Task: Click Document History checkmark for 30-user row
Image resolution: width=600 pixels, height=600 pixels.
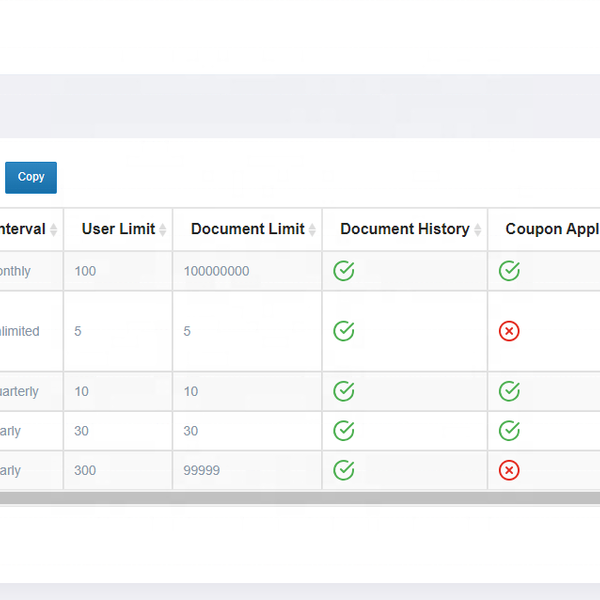Action: point(344,431)
